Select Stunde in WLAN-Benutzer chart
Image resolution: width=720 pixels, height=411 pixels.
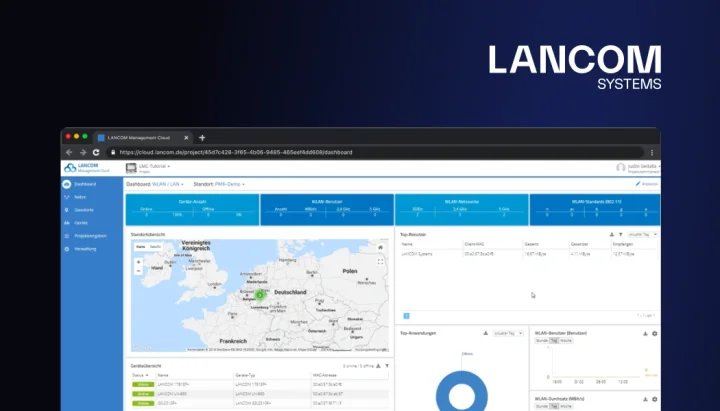542,341
